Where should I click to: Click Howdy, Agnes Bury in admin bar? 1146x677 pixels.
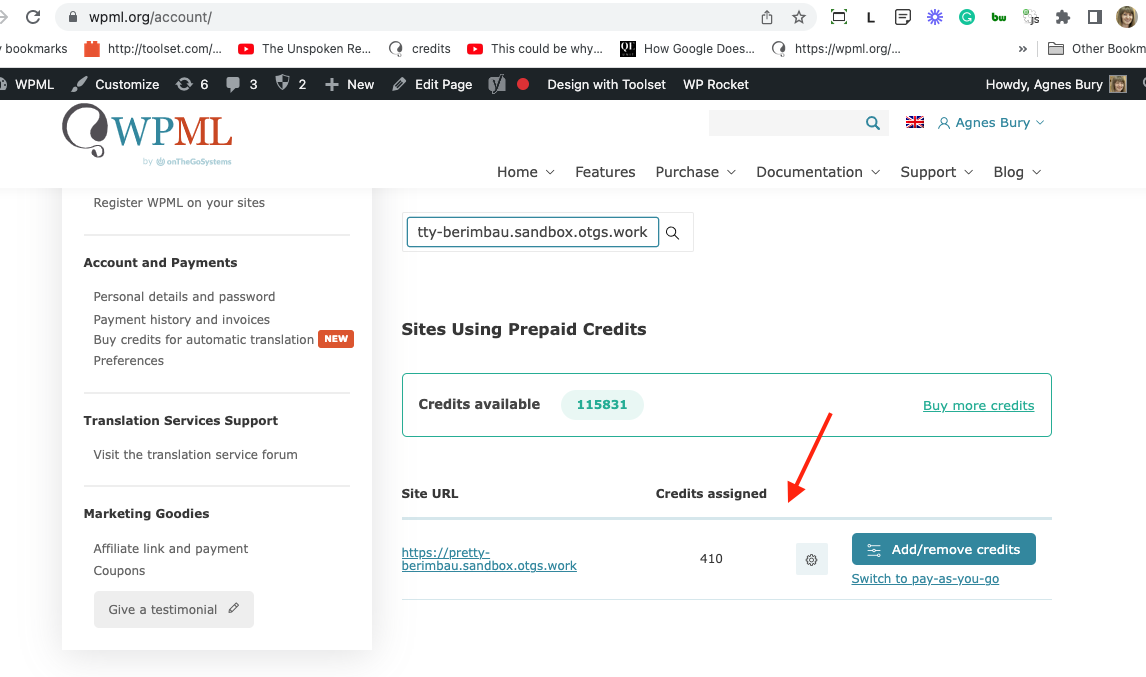[1055, 84]
